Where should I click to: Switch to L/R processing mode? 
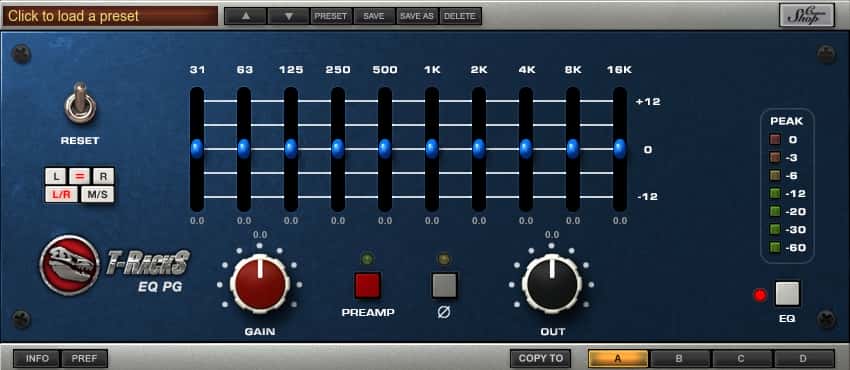pyautogui.click(x=61, y=194)
